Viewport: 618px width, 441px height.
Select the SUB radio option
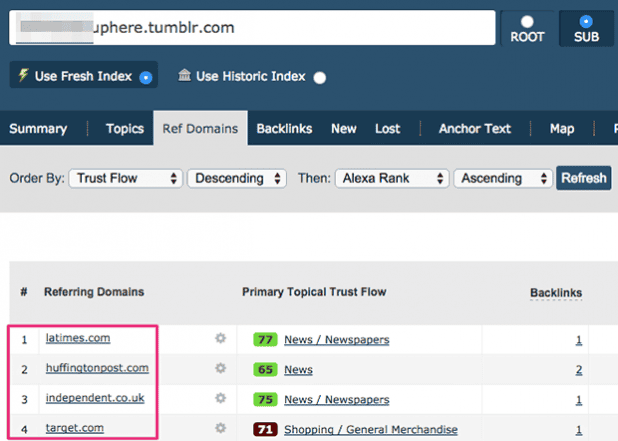click(586, 28)
